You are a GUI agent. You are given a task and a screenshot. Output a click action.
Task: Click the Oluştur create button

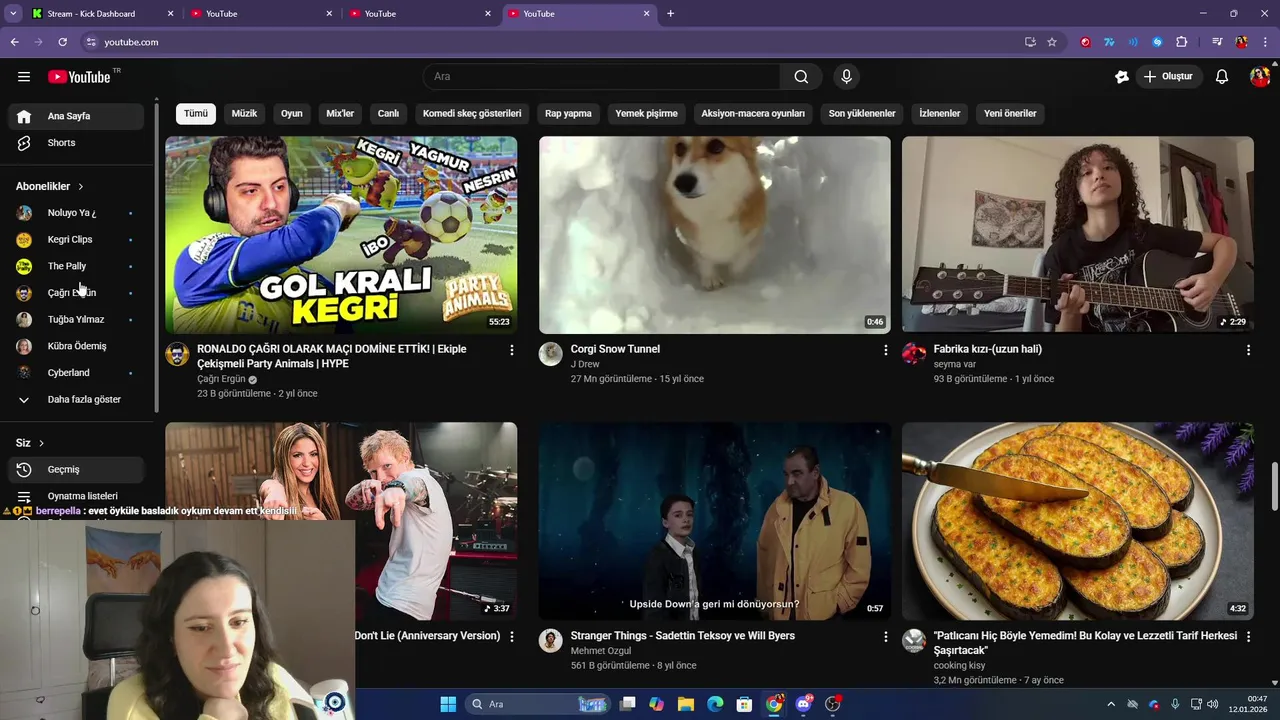(1168, 77)
